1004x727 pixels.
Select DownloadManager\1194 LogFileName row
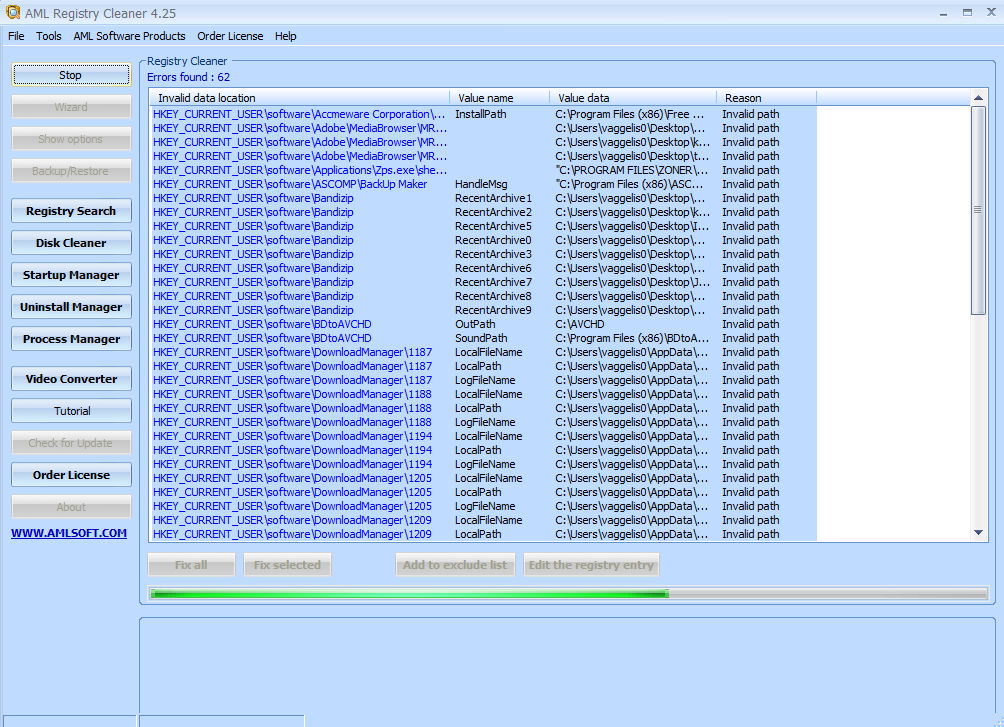tap(483, 464)
